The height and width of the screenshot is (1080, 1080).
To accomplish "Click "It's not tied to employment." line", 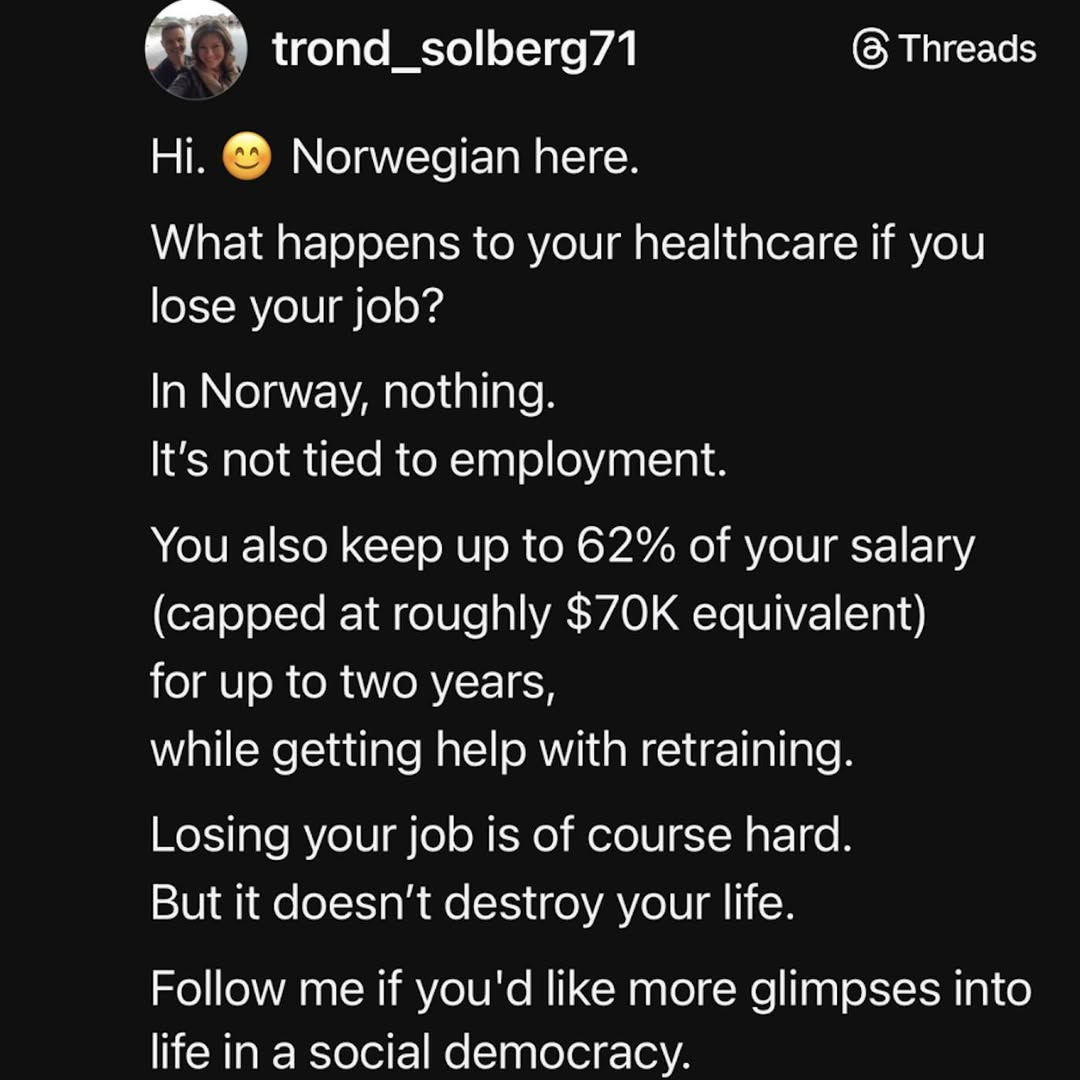I will point(438,462).
